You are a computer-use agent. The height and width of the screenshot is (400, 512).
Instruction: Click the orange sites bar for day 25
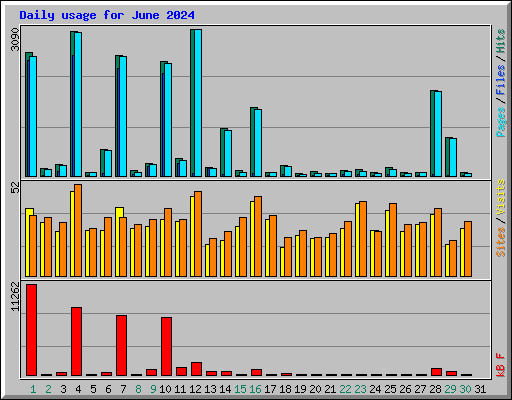(x=393, y=240)
